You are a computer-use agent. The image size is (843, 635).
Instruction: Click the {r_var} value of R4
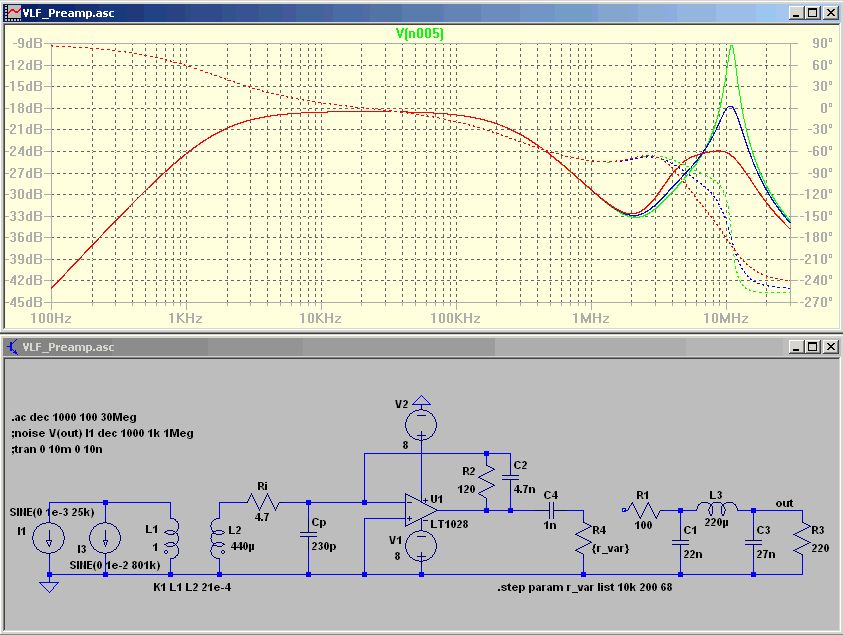tap(611, 548)
